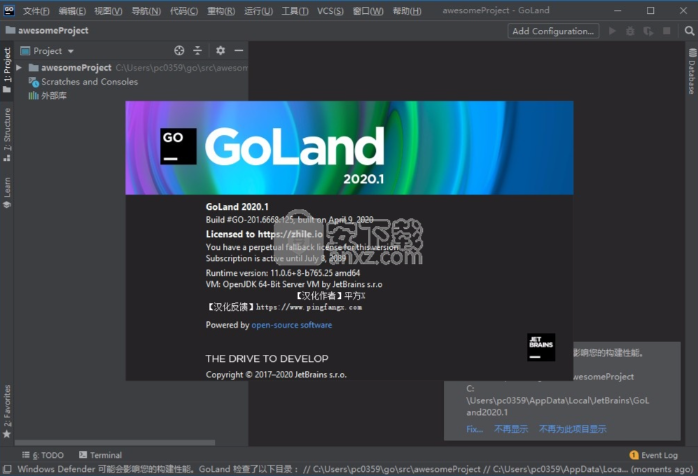This screenshot has width=698, height=476.
Task: Click the Collapse All icon in Project panel
Action: click(197, 50)
